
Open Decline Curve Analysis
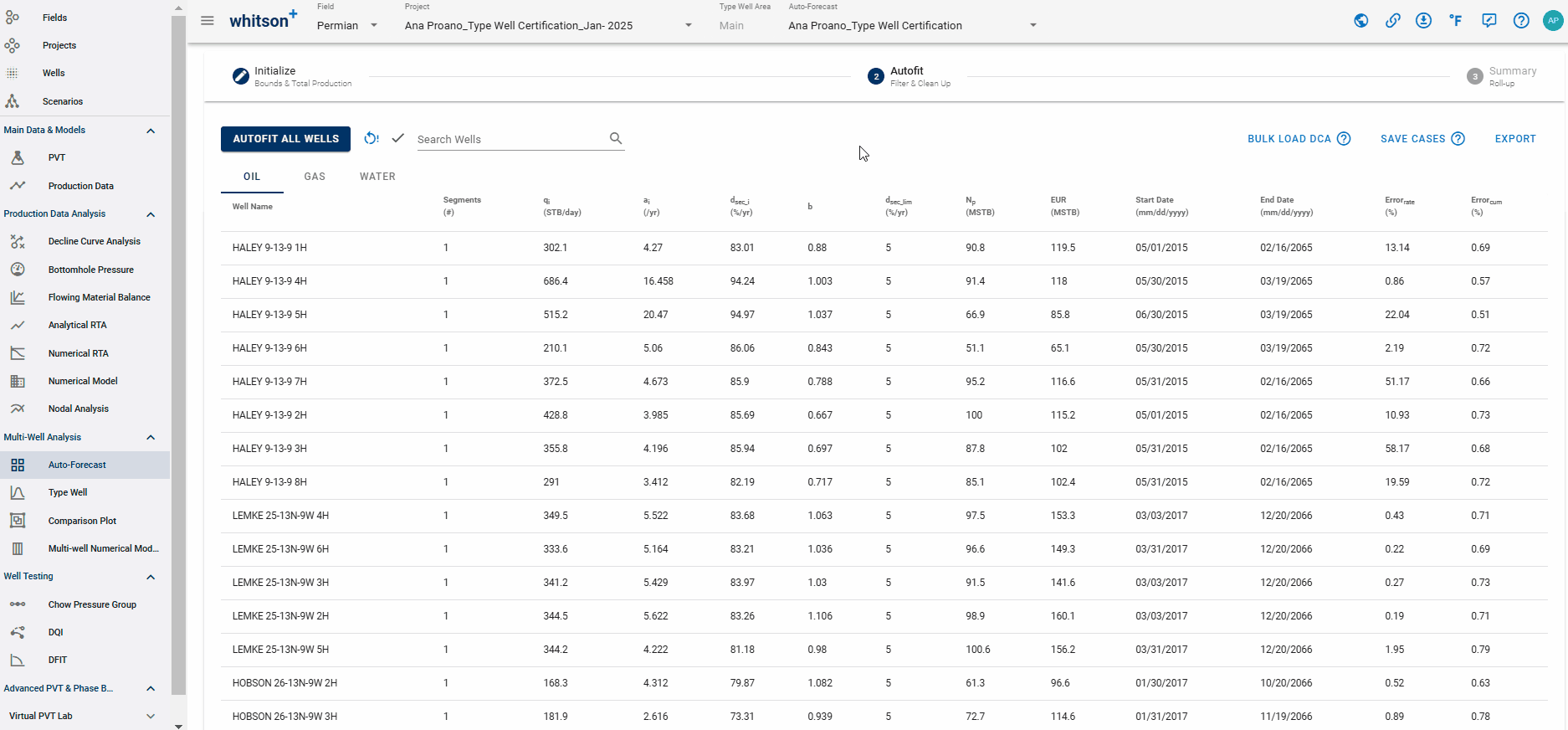pyautogui.click(x=84, y=241)
